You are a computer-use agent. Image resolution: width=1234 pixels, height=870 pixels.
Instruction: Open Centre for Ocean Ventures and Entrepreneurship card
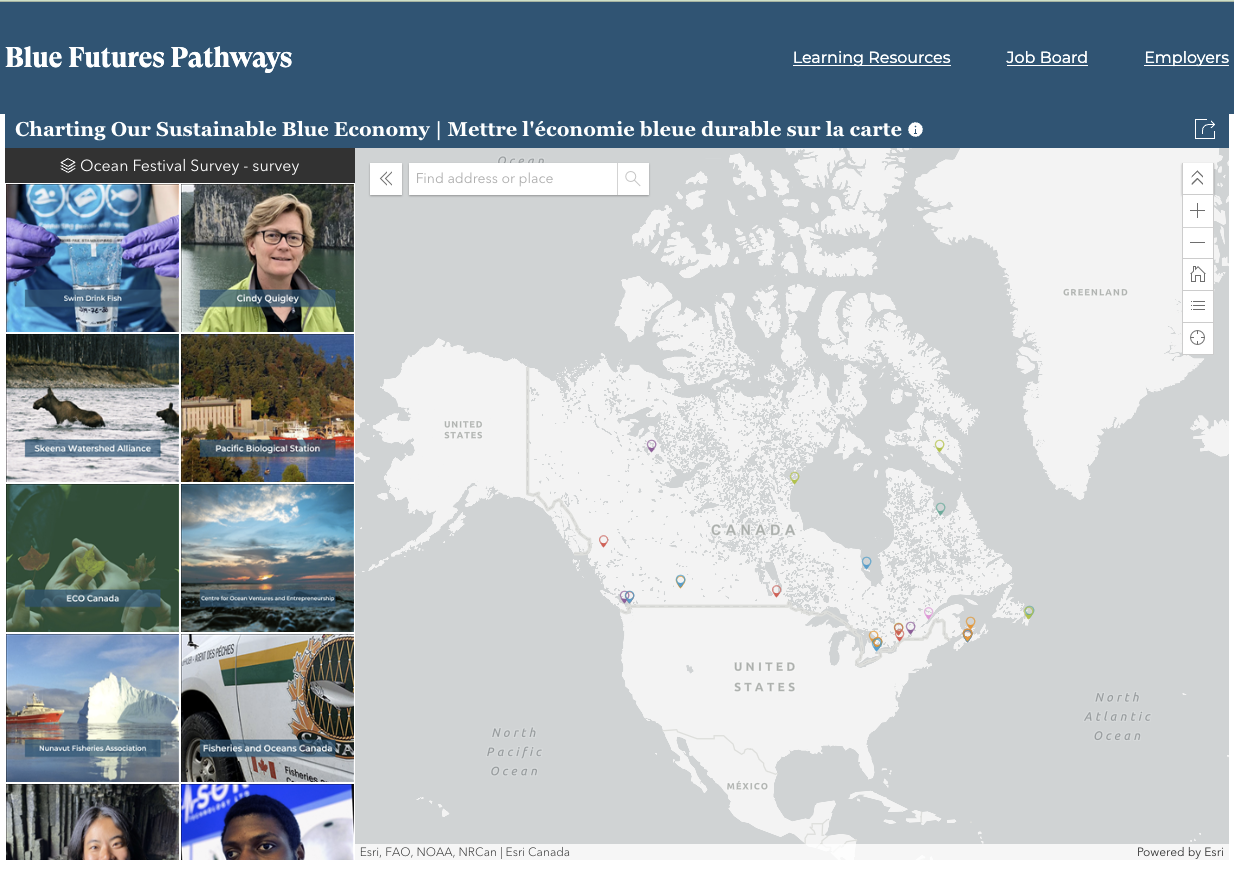pyautogui.click(x=267, y=558)
